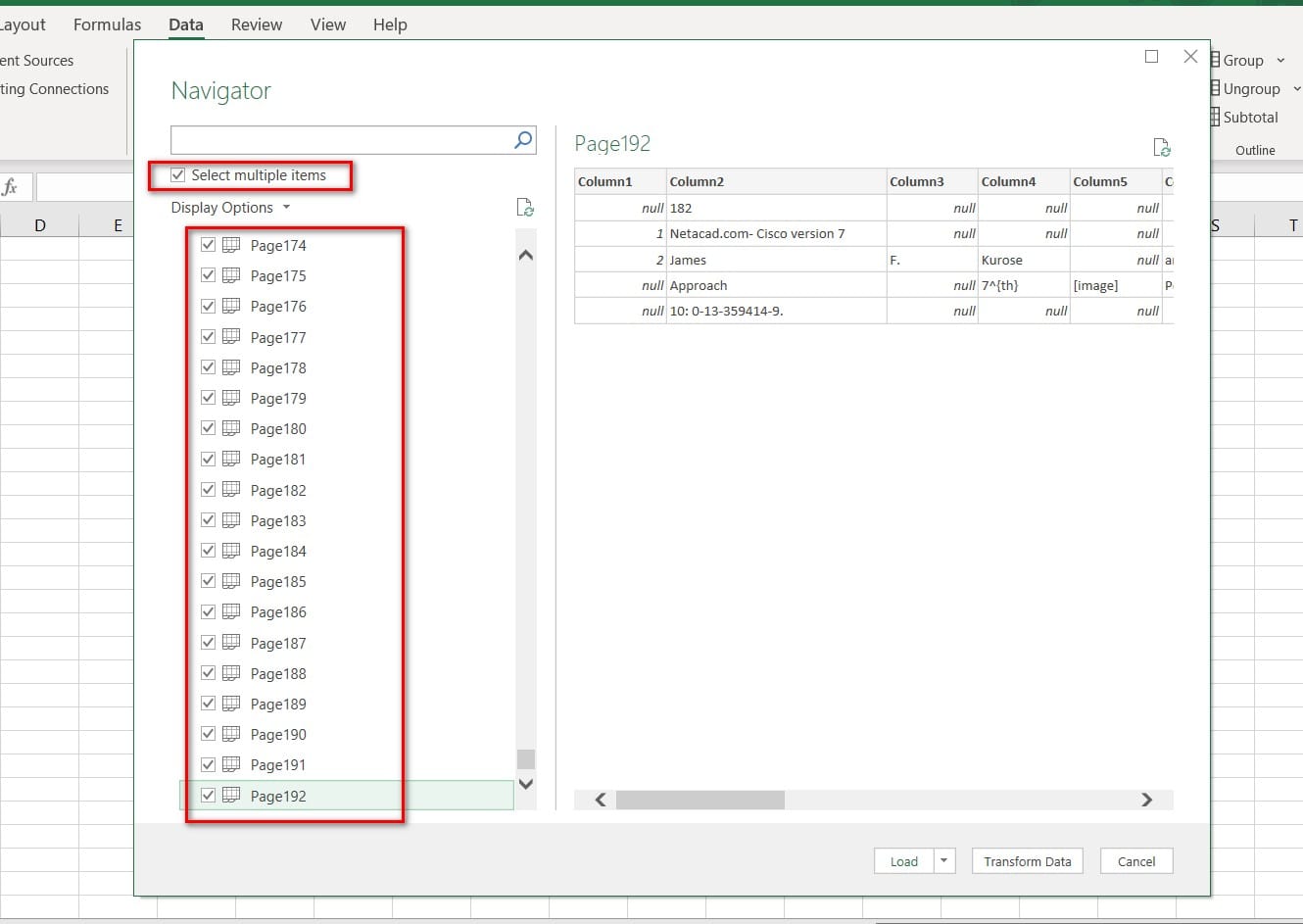The width and height of the screenshot is (1303, 924).
Task: Click the fx insert function icon
Action: (10, 186)
